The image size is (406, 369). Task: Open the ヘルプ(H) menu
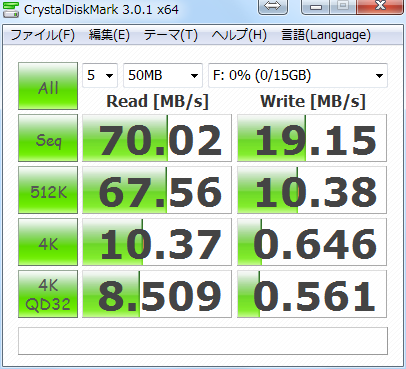[x=239, y=35]
